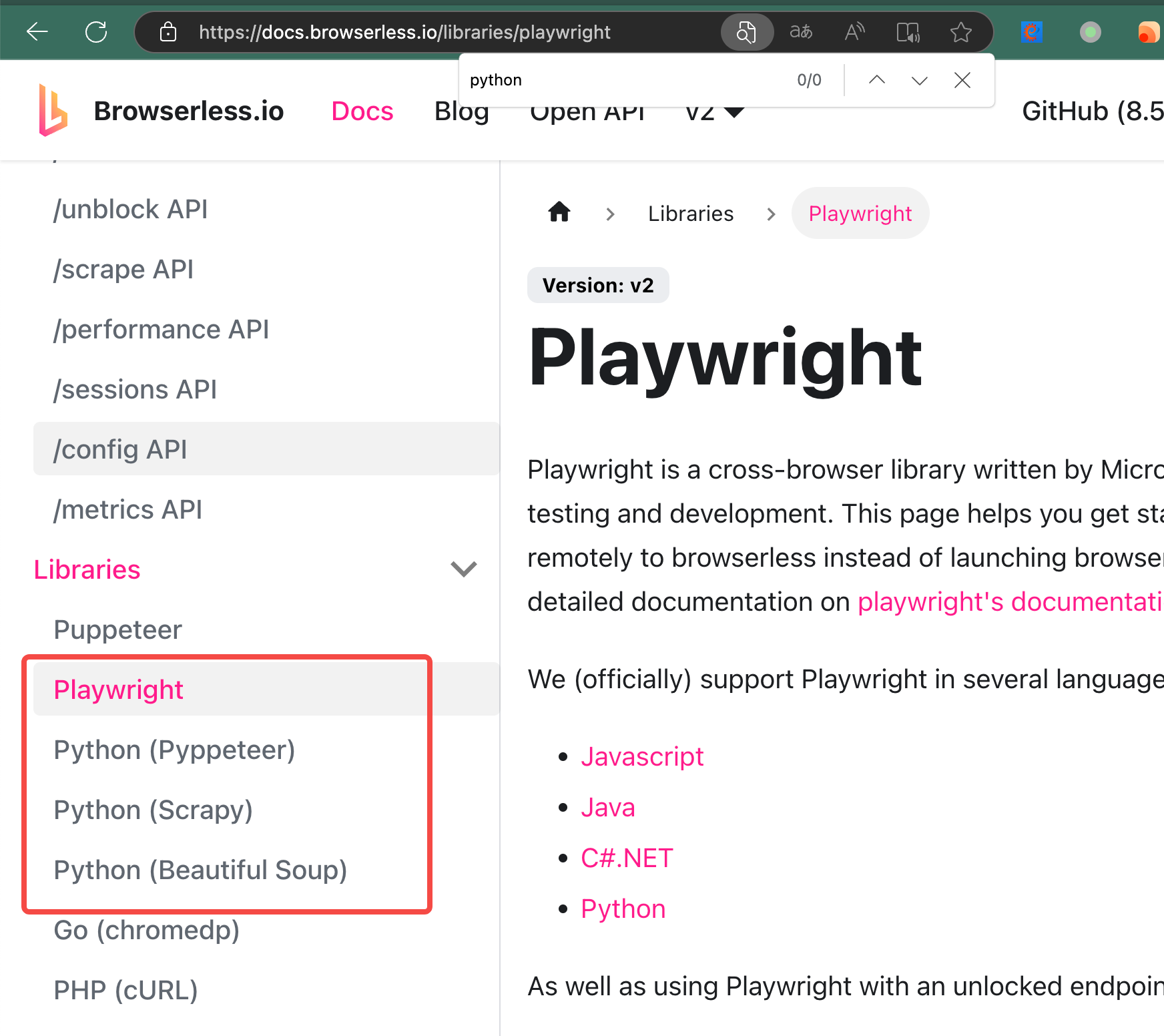Click the address bar URL
The image size is (1164, 1036).
pyautogui.click(x=404, y=32)
